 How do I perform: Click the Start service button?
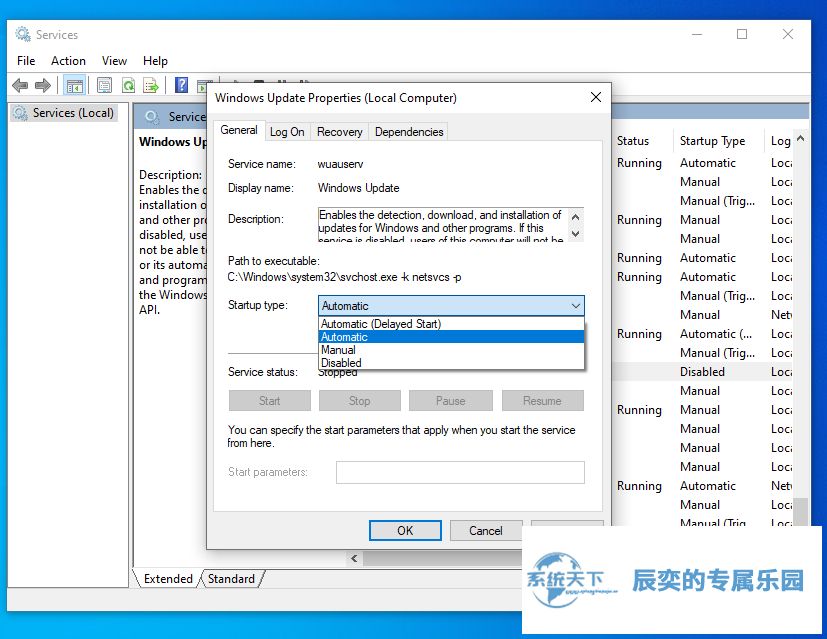270,401
